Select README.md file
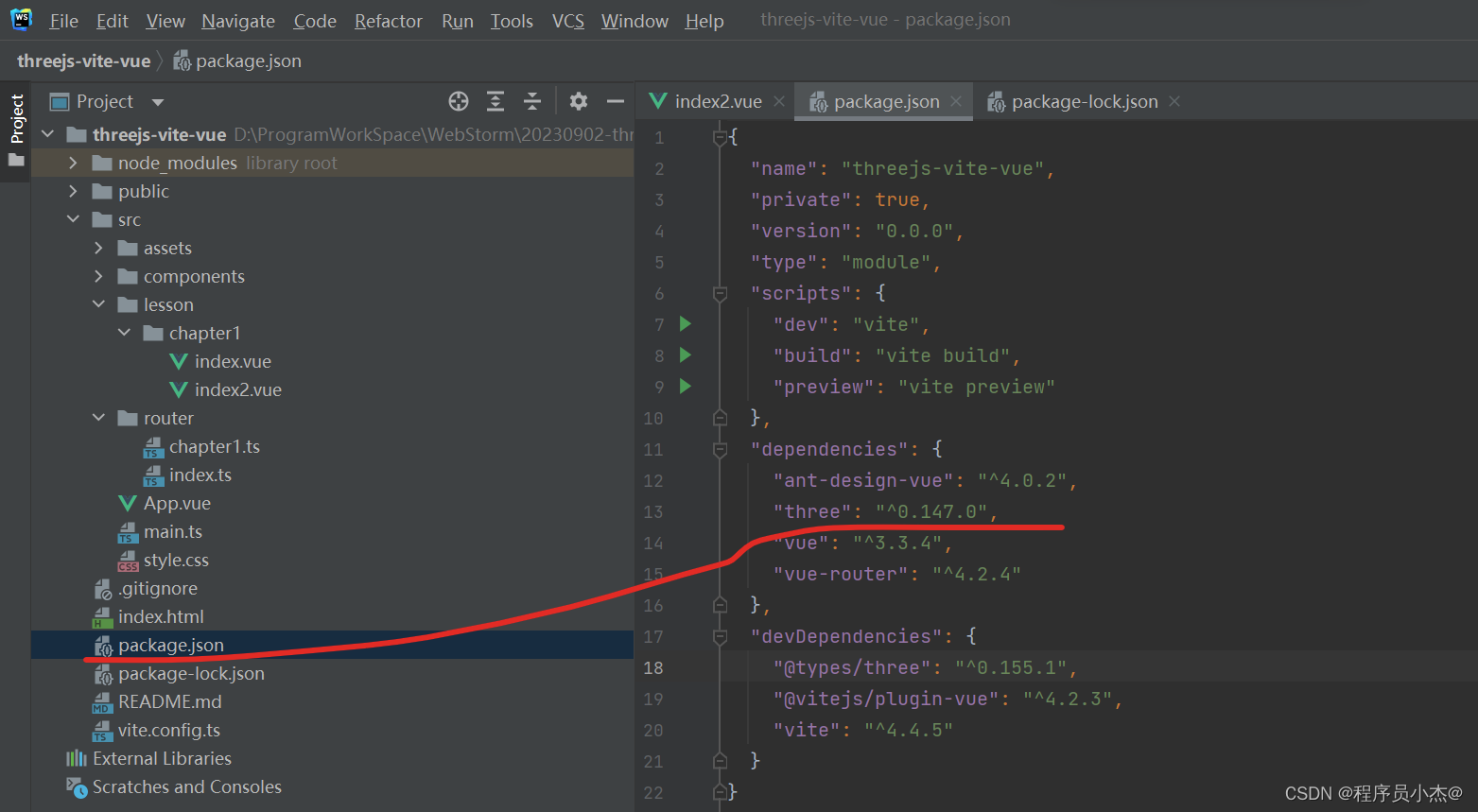This screenshot has width=1478, height=812. (169, 701)
